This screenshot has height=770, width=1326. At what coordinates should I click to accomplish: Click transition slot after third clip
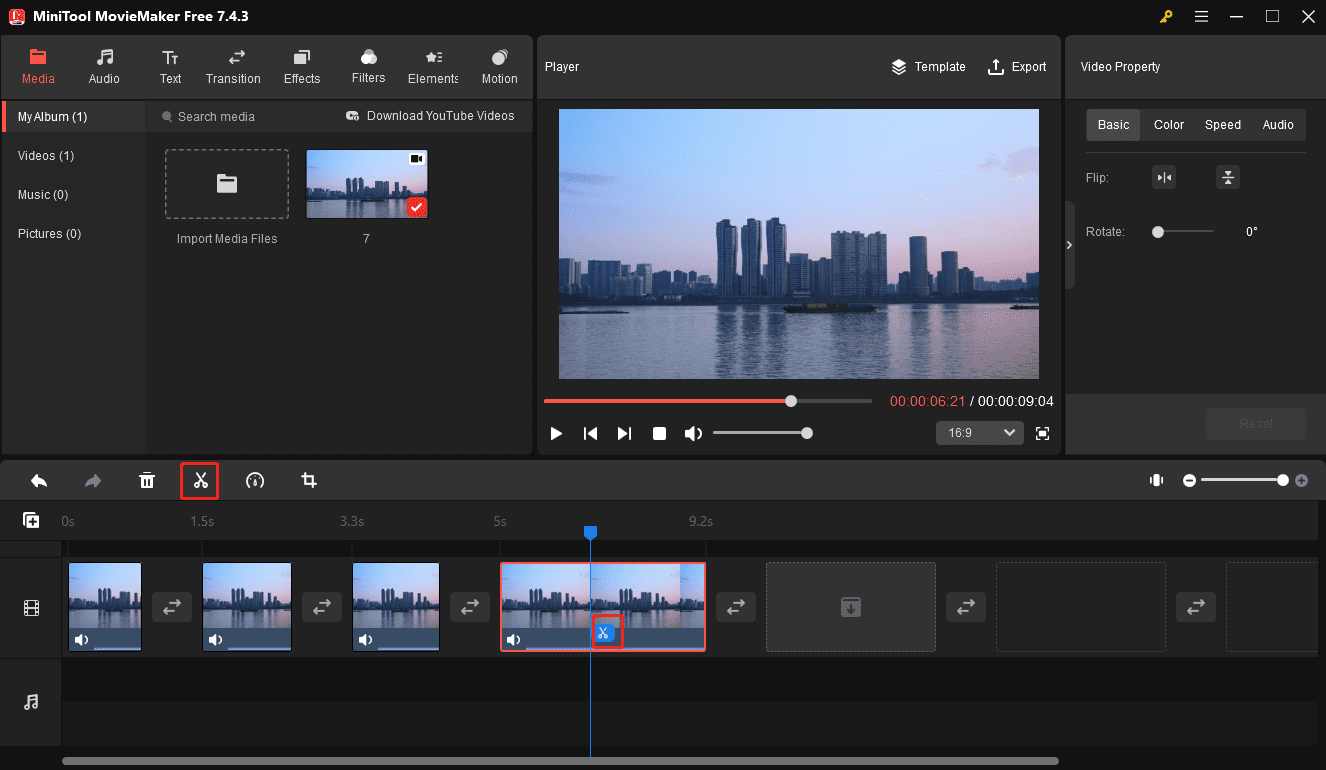[x=470, y=607]
